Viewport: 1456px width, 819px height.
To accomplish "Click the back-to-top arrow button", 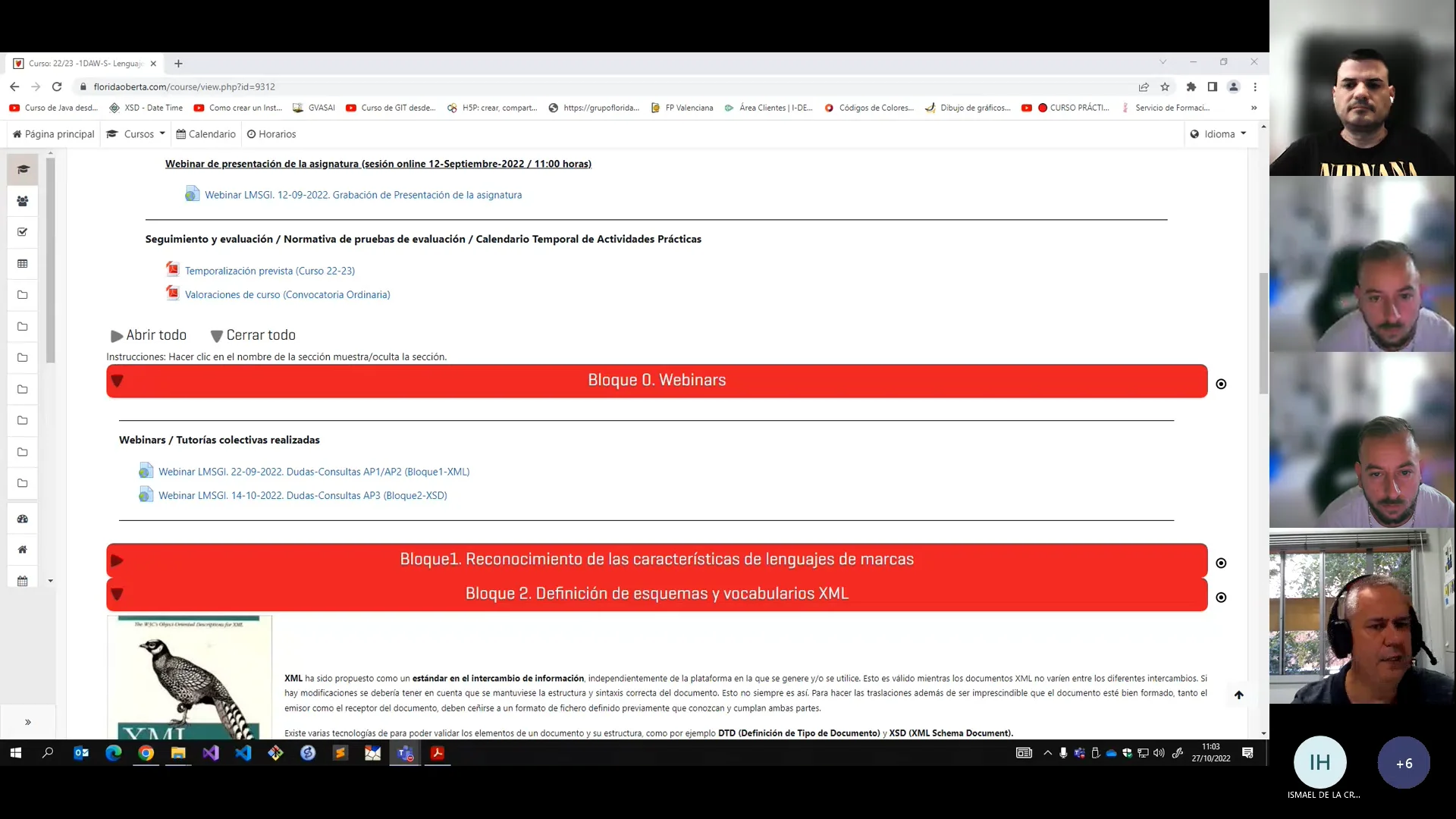I will click(x=1239, y=695).
